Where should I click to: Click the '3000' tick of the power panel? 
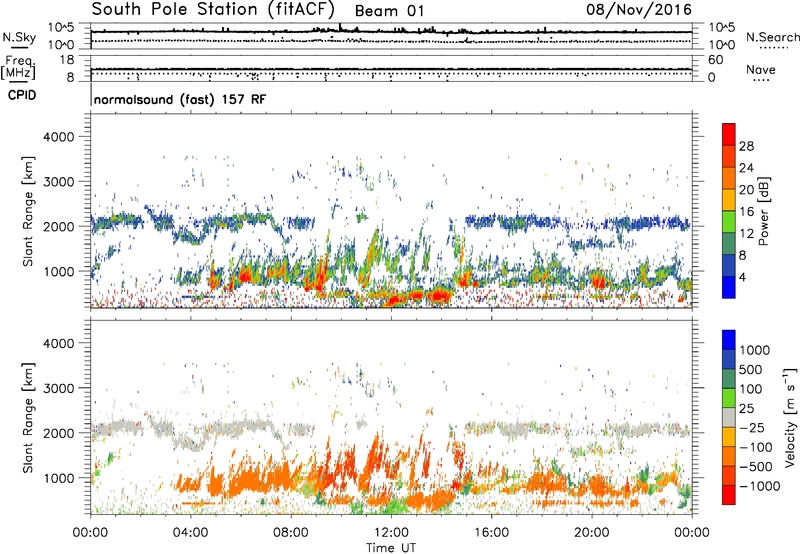point(58,182)
